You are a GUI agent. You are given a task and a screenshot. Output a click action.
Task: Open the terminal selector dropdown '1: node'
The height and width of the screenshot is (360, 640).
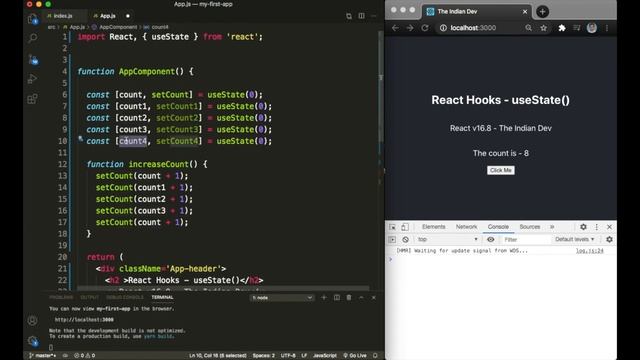pos(282,298)
